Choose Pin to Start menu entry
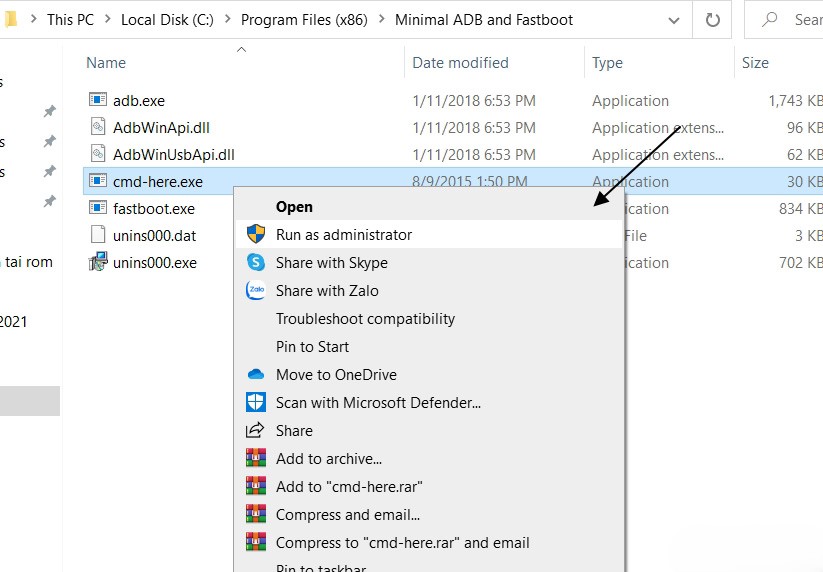This screenshot has width=823, height=572. (312, 347)
